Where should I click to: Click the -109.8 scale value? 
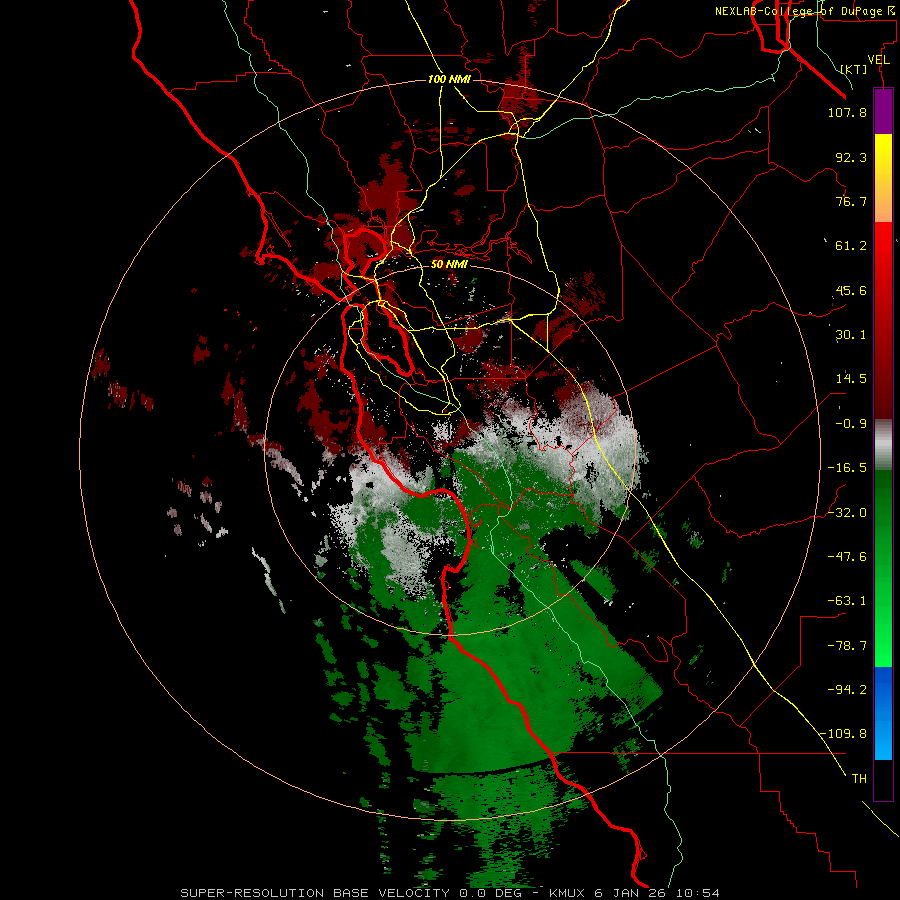(x=843, y=734)
